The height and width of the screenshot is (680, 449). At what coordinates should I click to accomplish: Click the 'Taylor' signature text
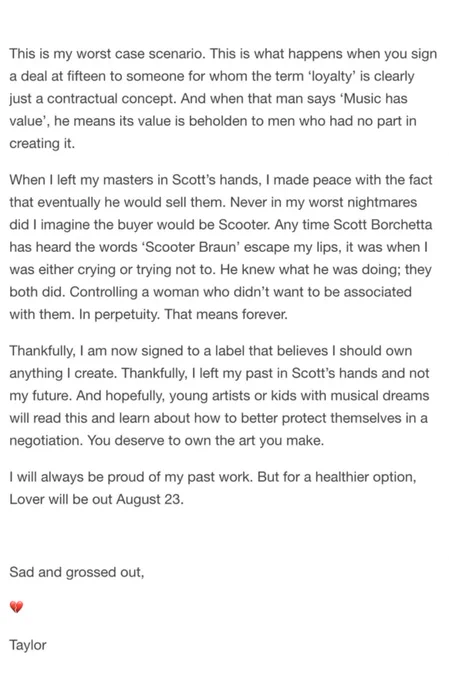28,645
